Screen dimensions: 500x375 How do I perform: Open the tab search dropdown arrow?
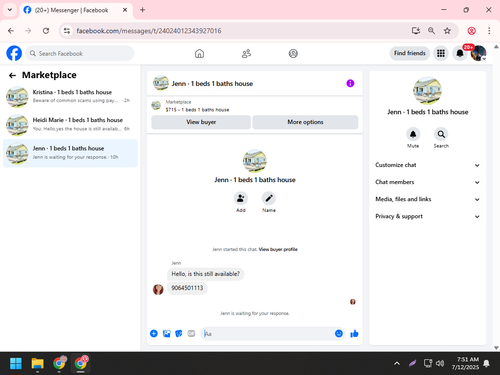(x=10, y=10)
